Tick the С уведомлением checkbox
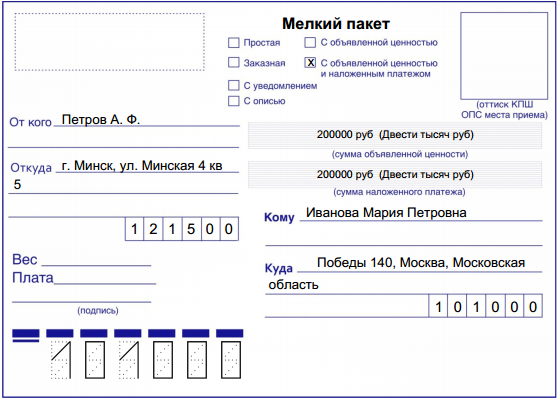Screen dimensions: 557x399 233,85
